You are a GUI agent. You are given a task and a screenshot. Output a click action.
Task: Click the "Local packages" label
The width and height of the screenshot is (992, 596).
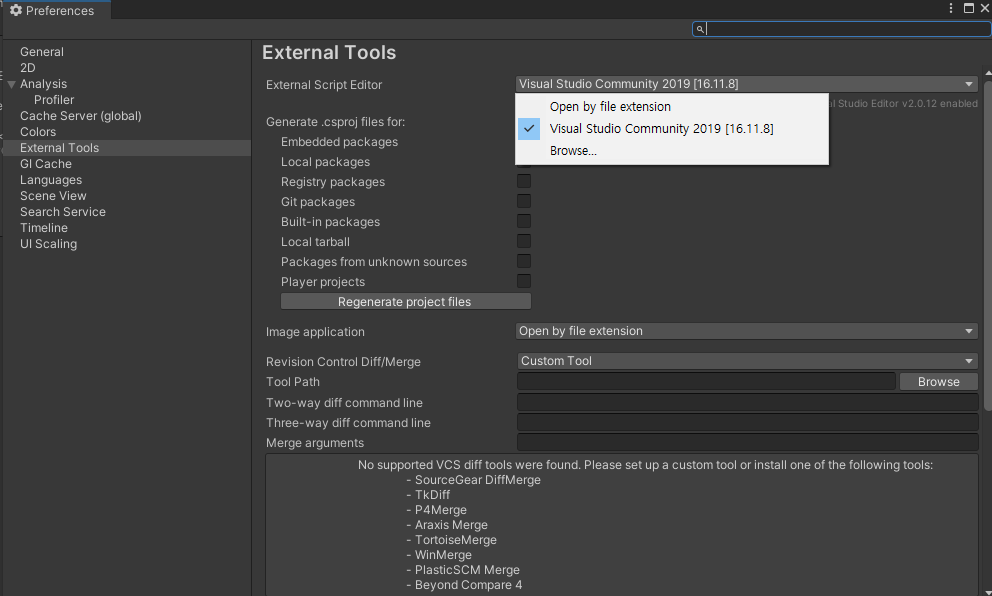[x=325, y=162]
